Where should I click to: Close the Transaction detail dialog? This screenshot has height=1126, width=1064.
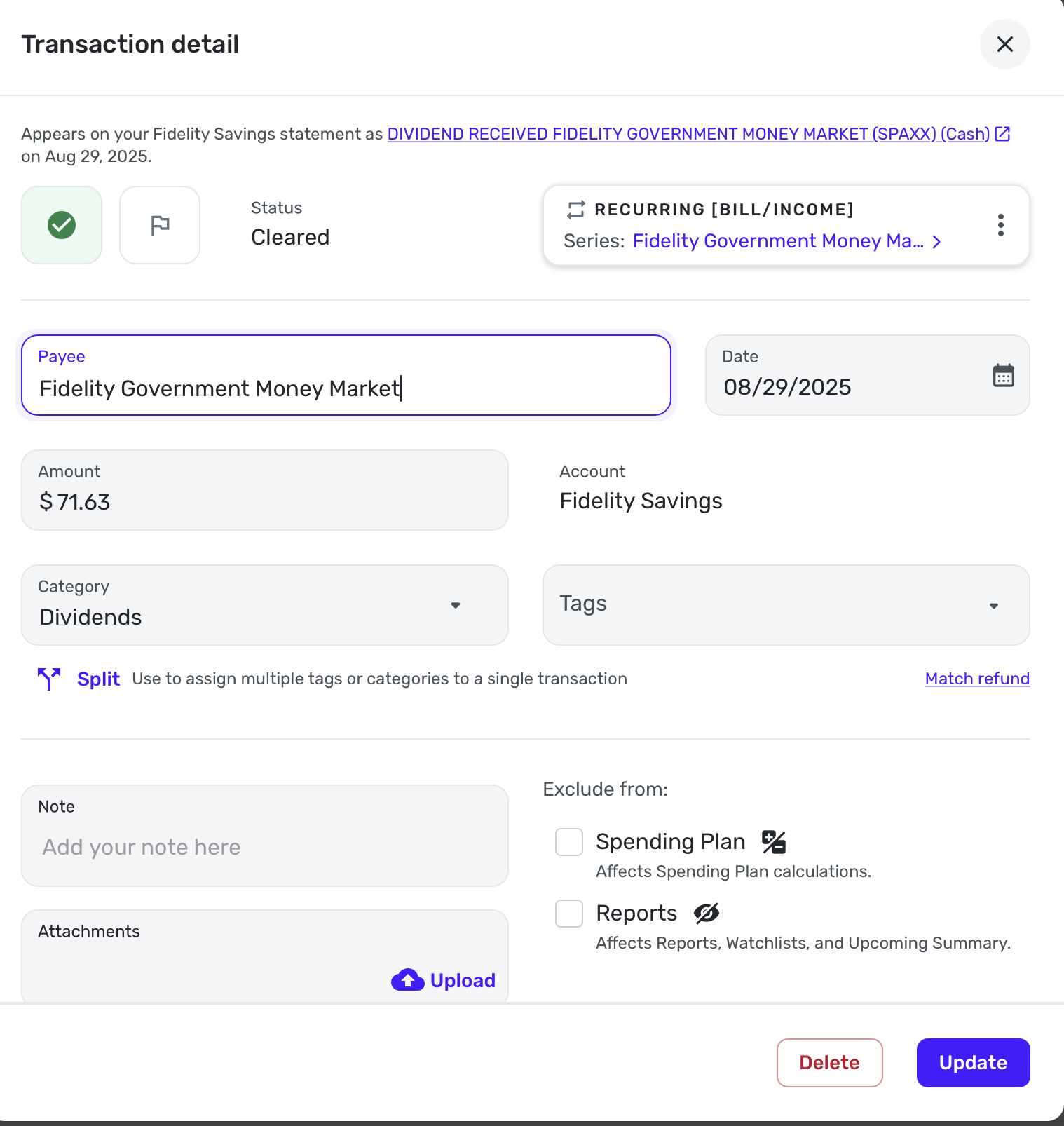(x=1004, y=44)
